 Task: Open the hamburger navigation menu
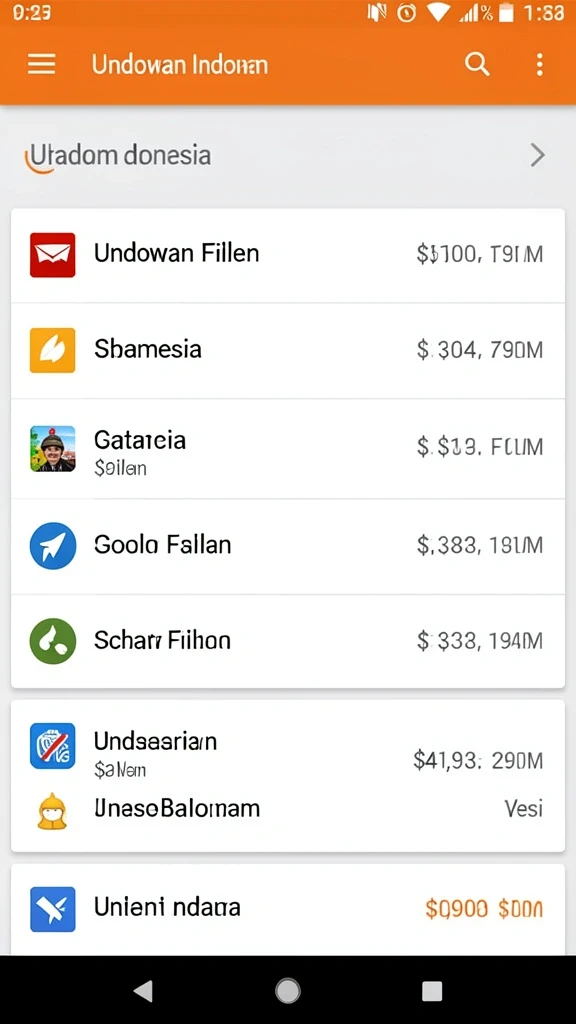(x=41, y=65)
